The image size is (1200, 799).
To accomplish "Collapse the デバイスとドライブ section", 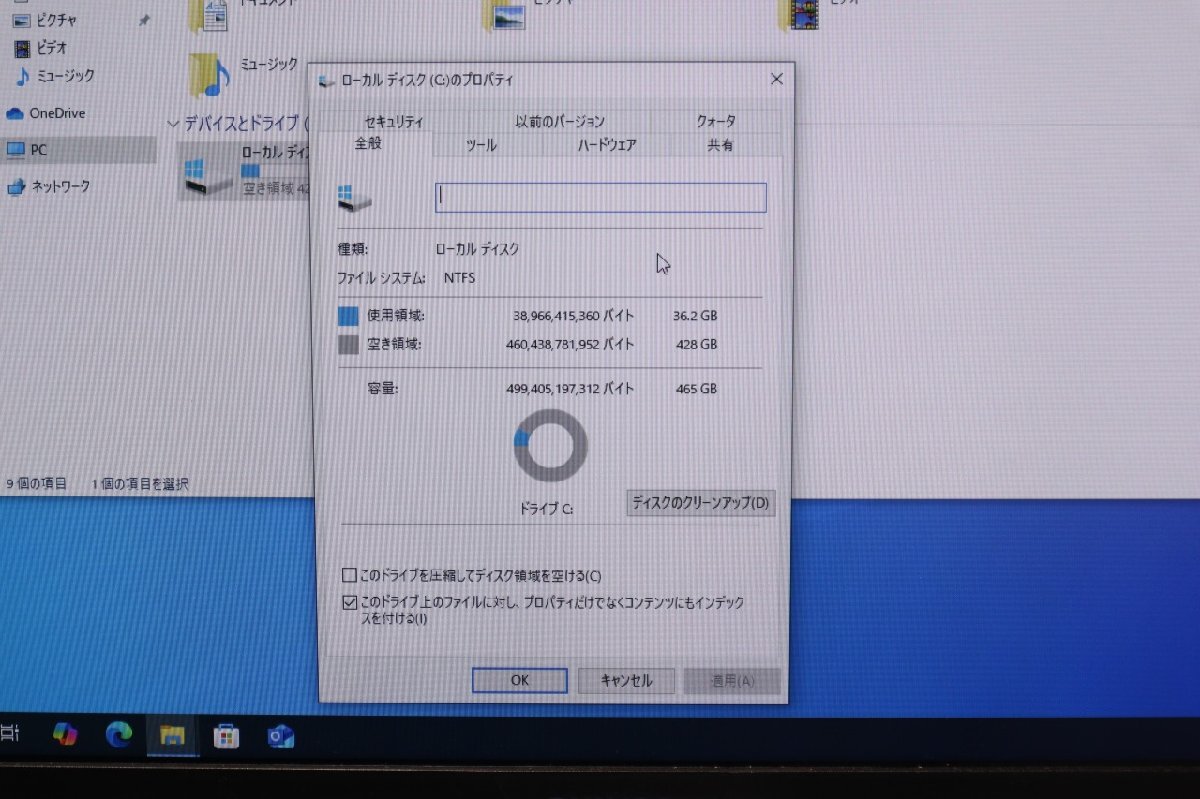I will (174, 123).
